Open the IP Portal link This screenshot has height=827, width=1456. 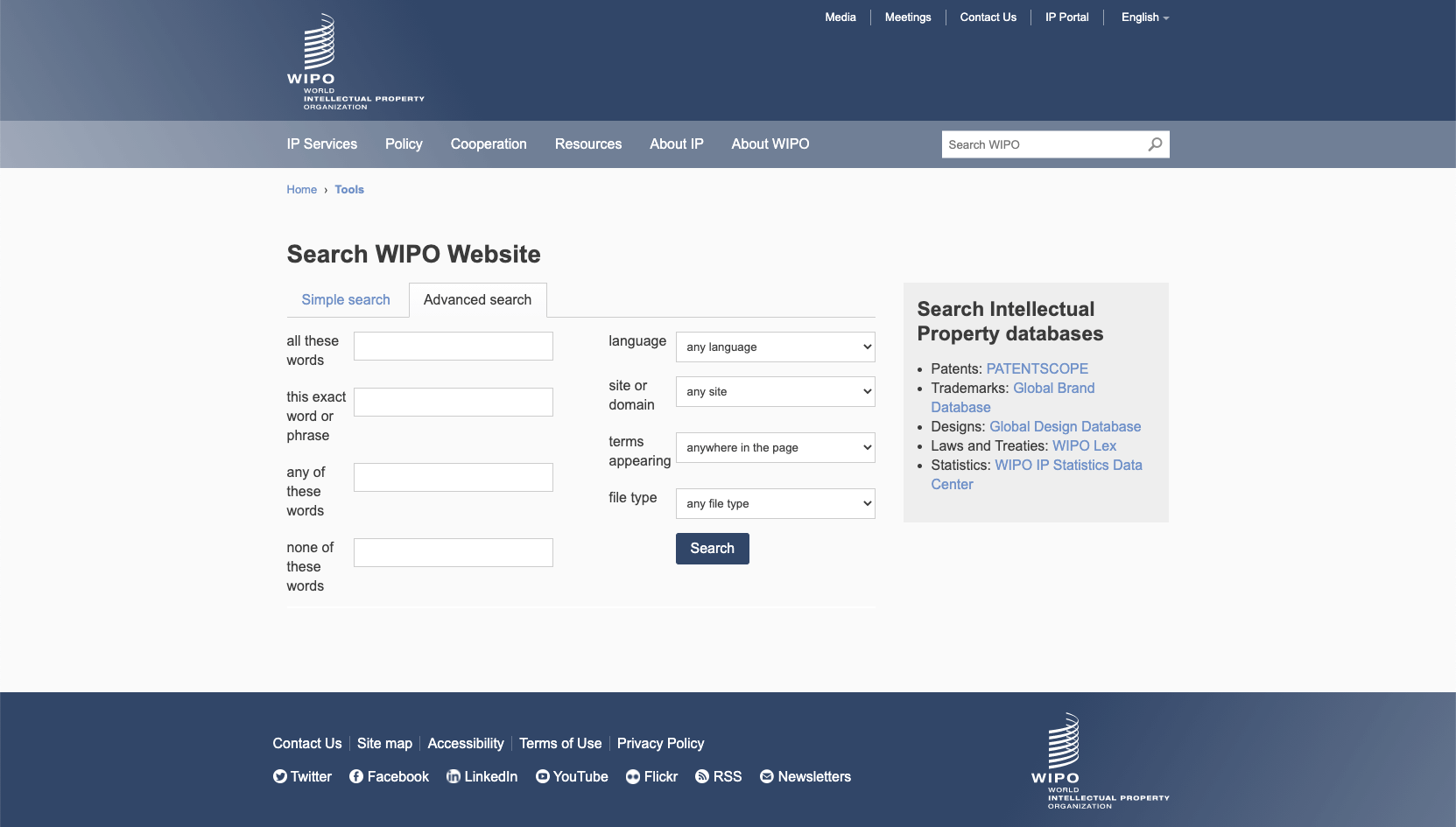(x=1067, y=18)
